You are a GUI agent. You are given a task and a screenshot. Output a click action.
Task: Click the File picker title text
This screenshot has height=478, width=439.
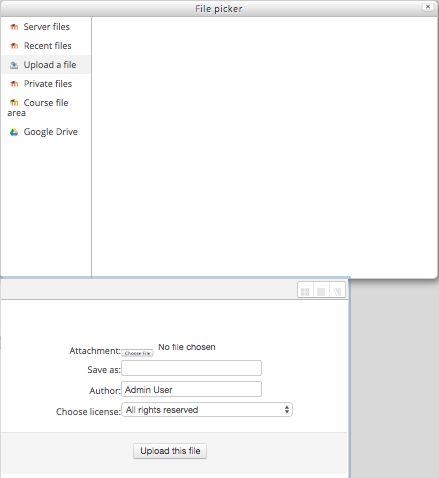coord(219,9)
